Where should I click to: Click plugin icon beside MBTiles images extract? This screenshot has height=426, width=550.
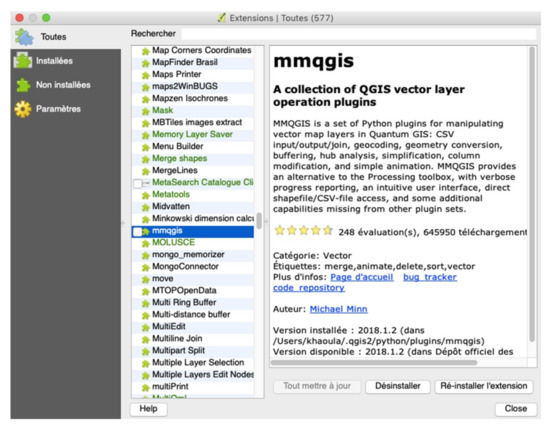(146, 124)
